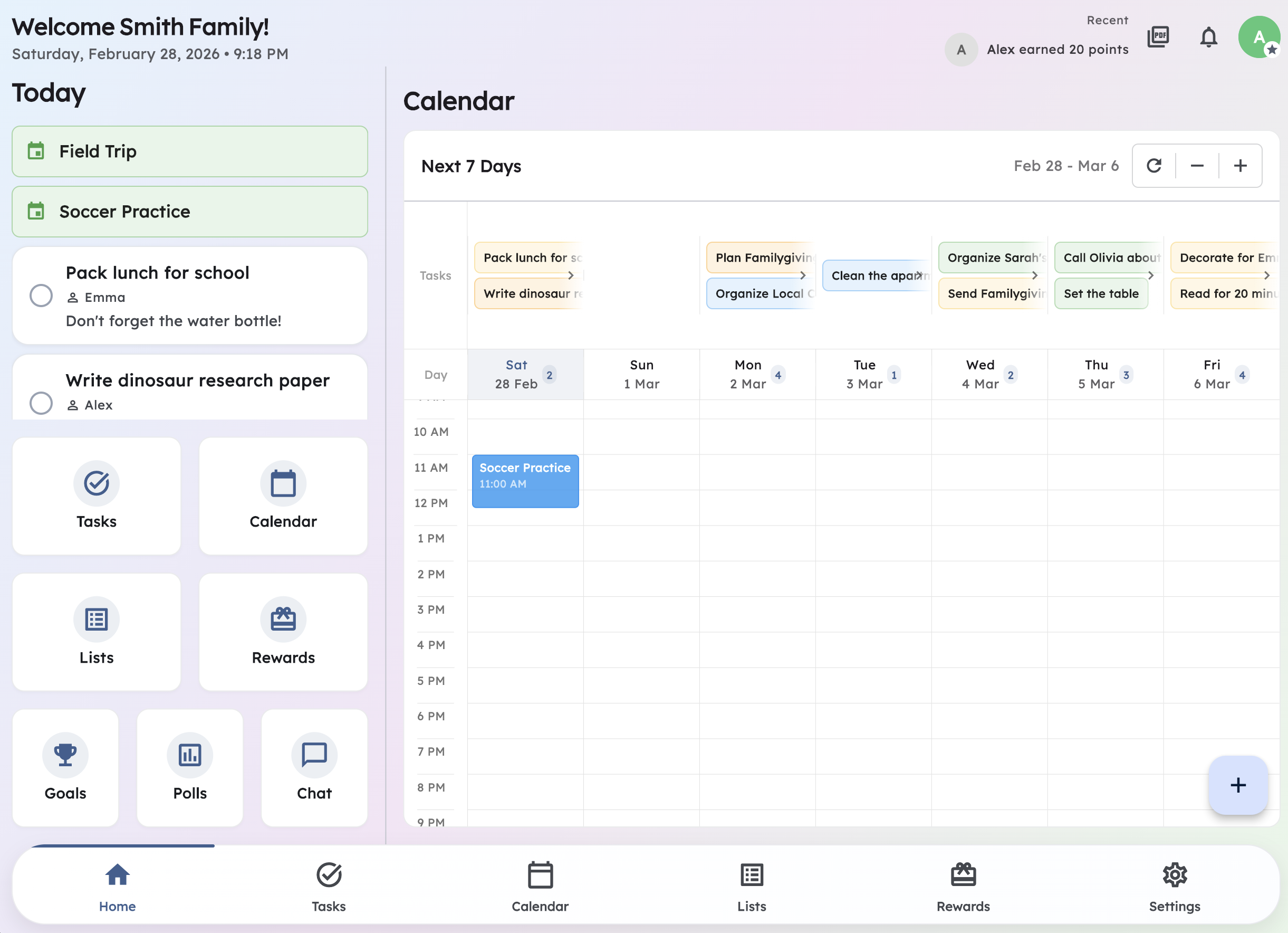Mark 'Pack lunch for school' as complete

[40, 295]
